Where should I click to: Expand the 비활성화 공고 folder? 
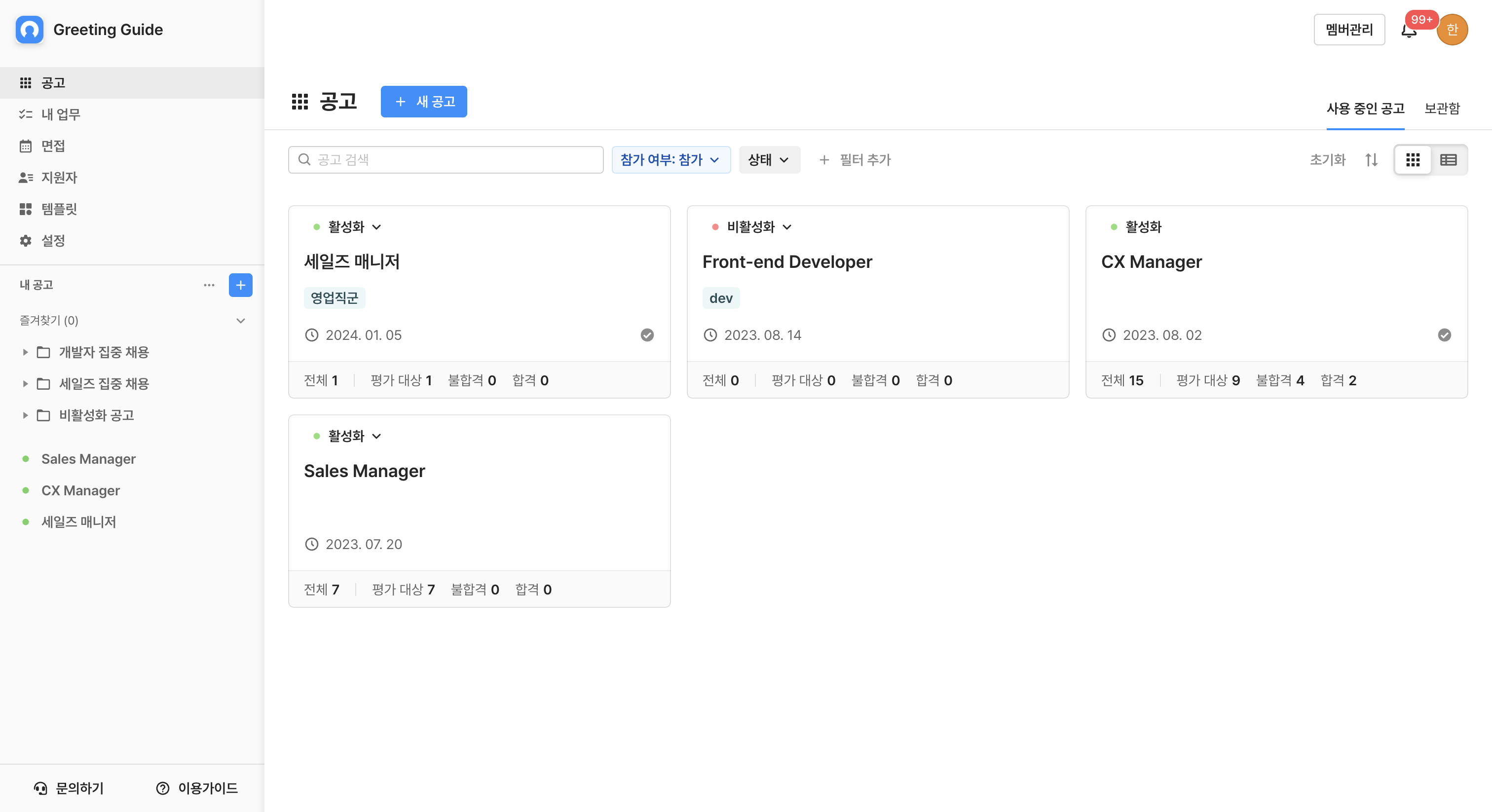26,415
